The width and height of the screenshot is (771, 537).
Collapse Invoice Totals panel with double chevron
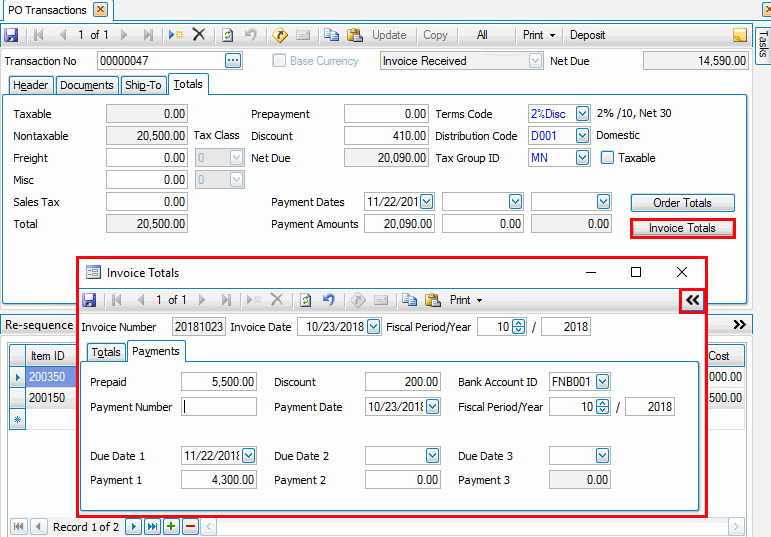click(692, 300)
